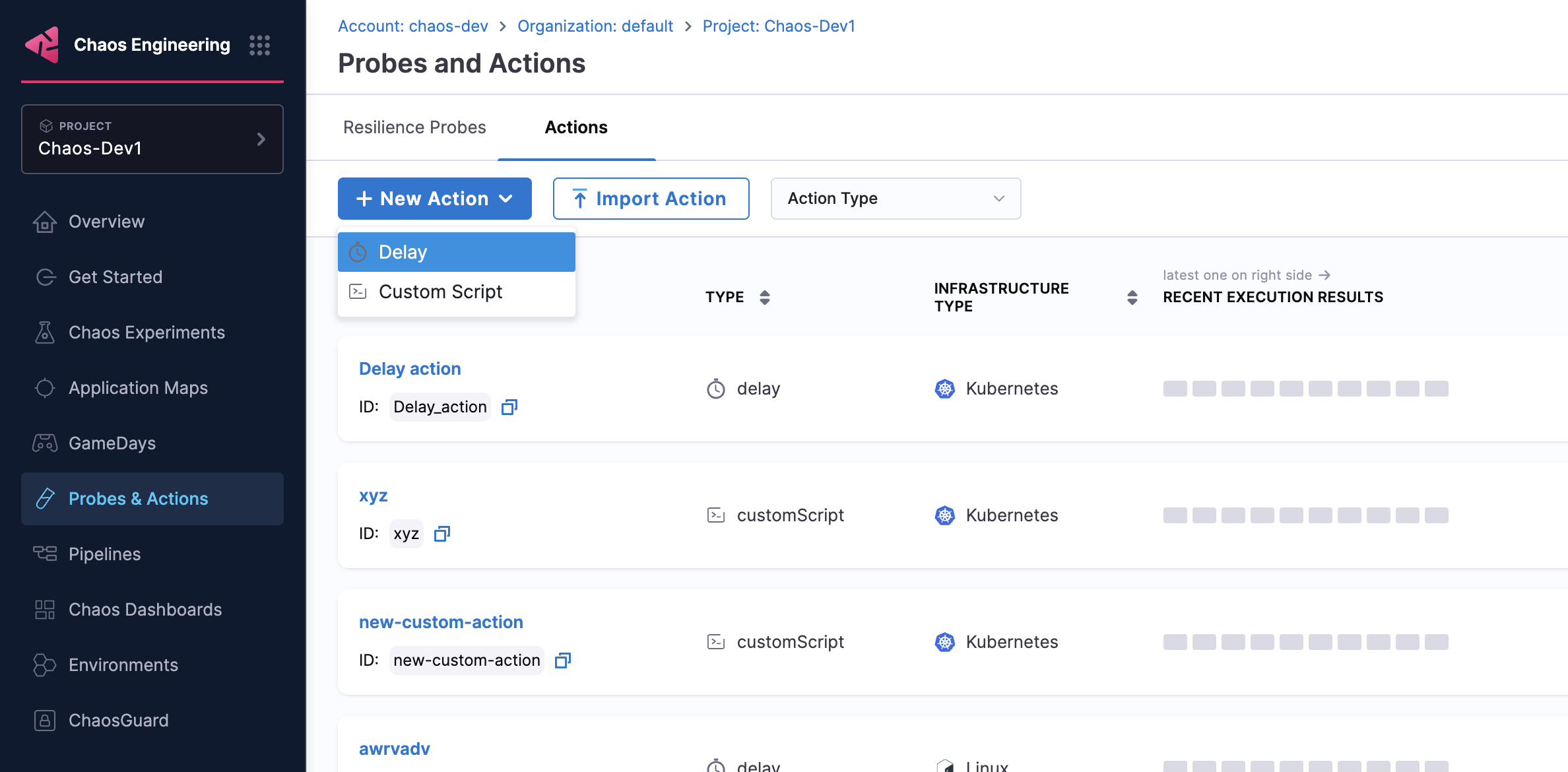Viewport: 1568px width, 772px height.
Task: Click the Chaos Dashboards icon
Action: (44, 609)
